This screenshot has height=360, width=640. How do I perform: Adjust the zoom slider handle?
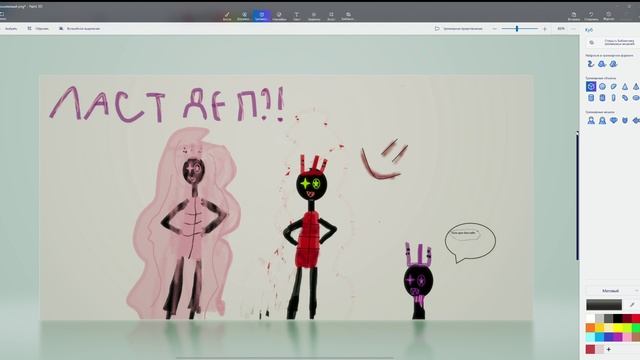click(517, 29)
